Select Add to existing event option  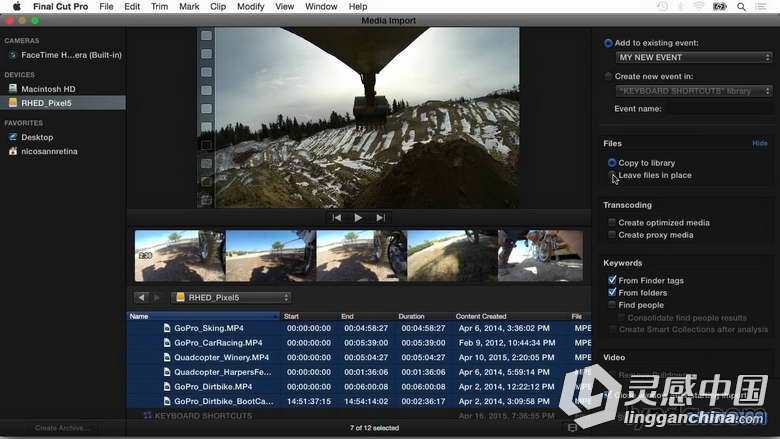(608, 43)
